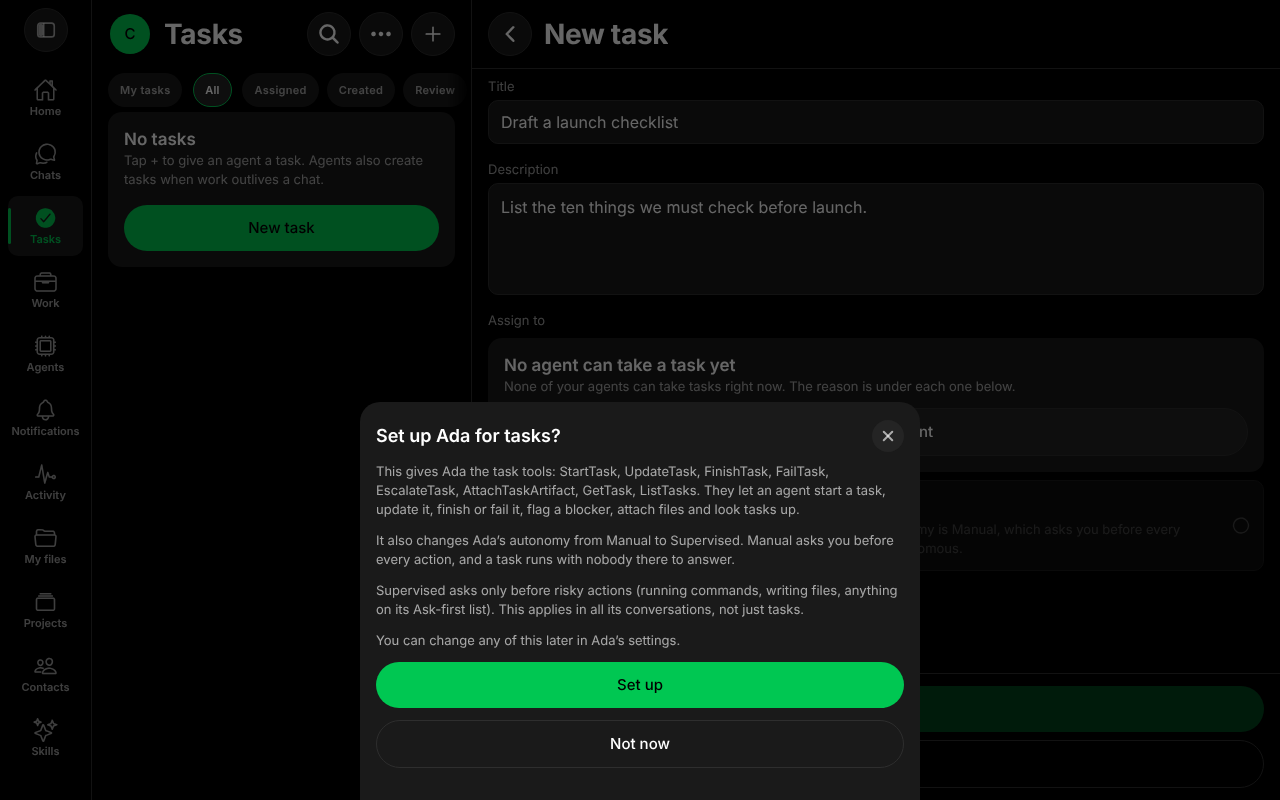Collapse the sidebar panel icon
The width and height of the screenshot is (1280, 800).
click(x=45, y=30)
